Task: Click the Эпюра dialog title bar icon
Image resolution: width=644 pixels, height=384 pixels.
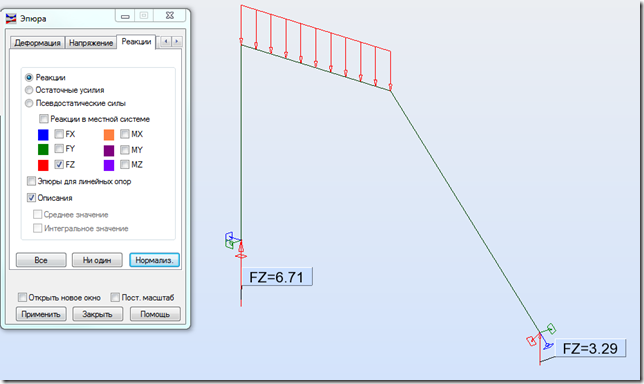Action: [11, 18]
